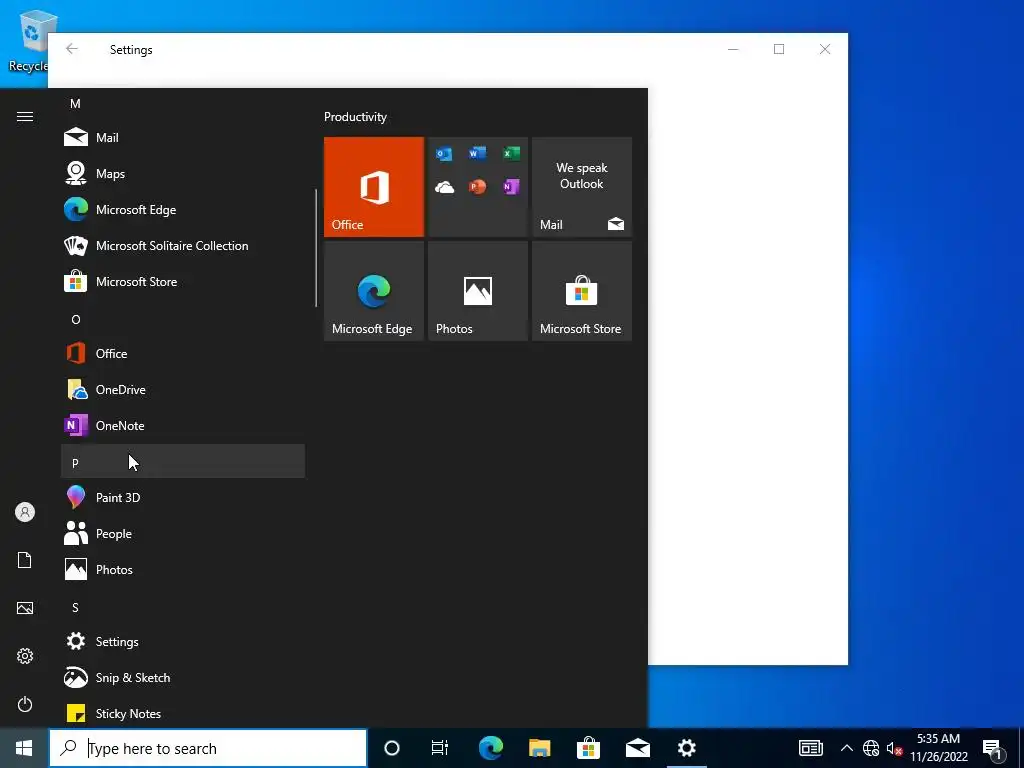1024x768 pixels.
Task: Open Mail from the taskbar
Action: pos(637,748)
